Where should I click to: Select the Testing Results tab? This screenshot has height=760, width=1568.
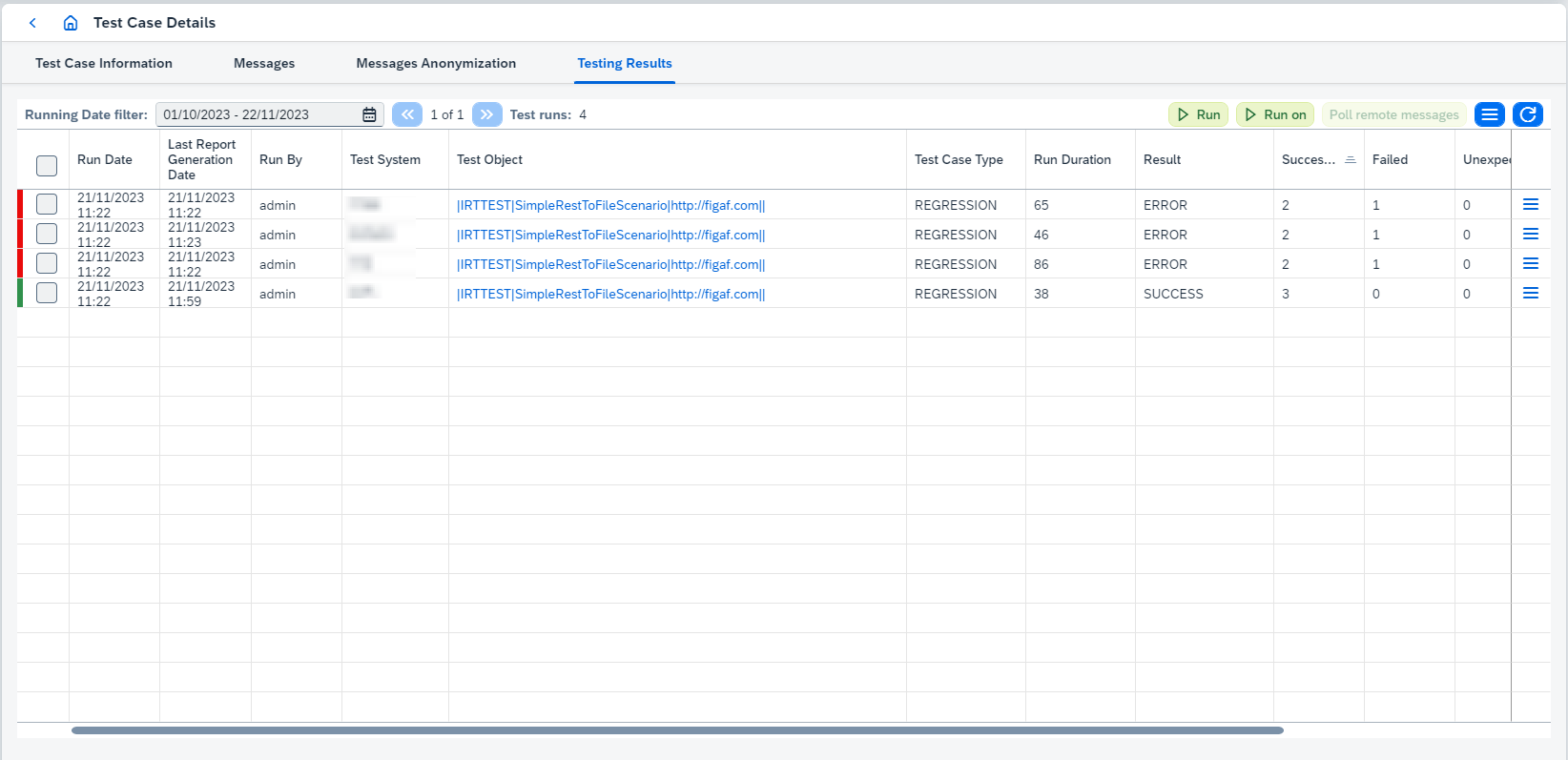tap(625, 63)
